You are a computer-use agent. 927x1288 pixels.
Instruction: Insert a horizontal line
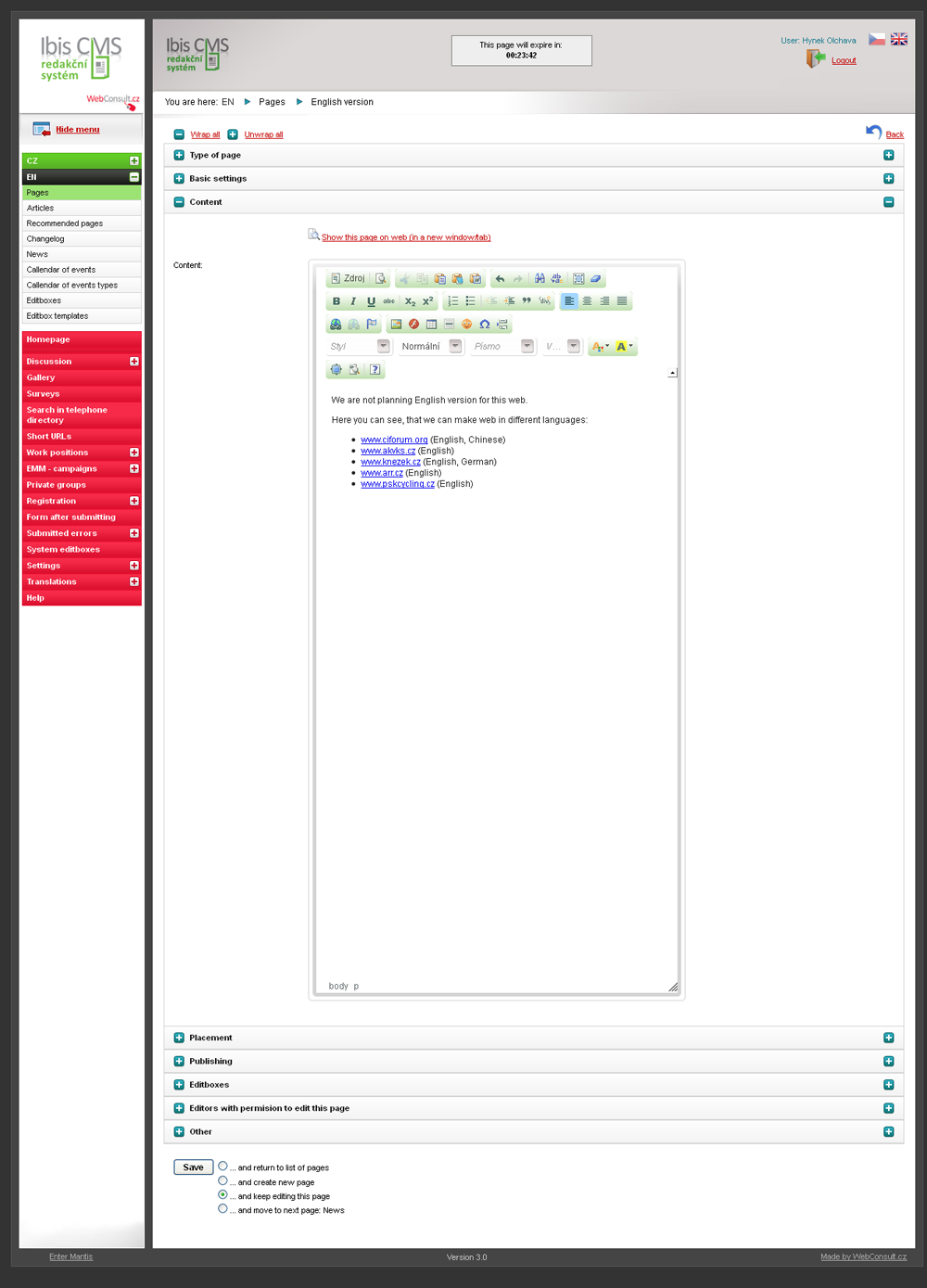click(x=449, y=325)
